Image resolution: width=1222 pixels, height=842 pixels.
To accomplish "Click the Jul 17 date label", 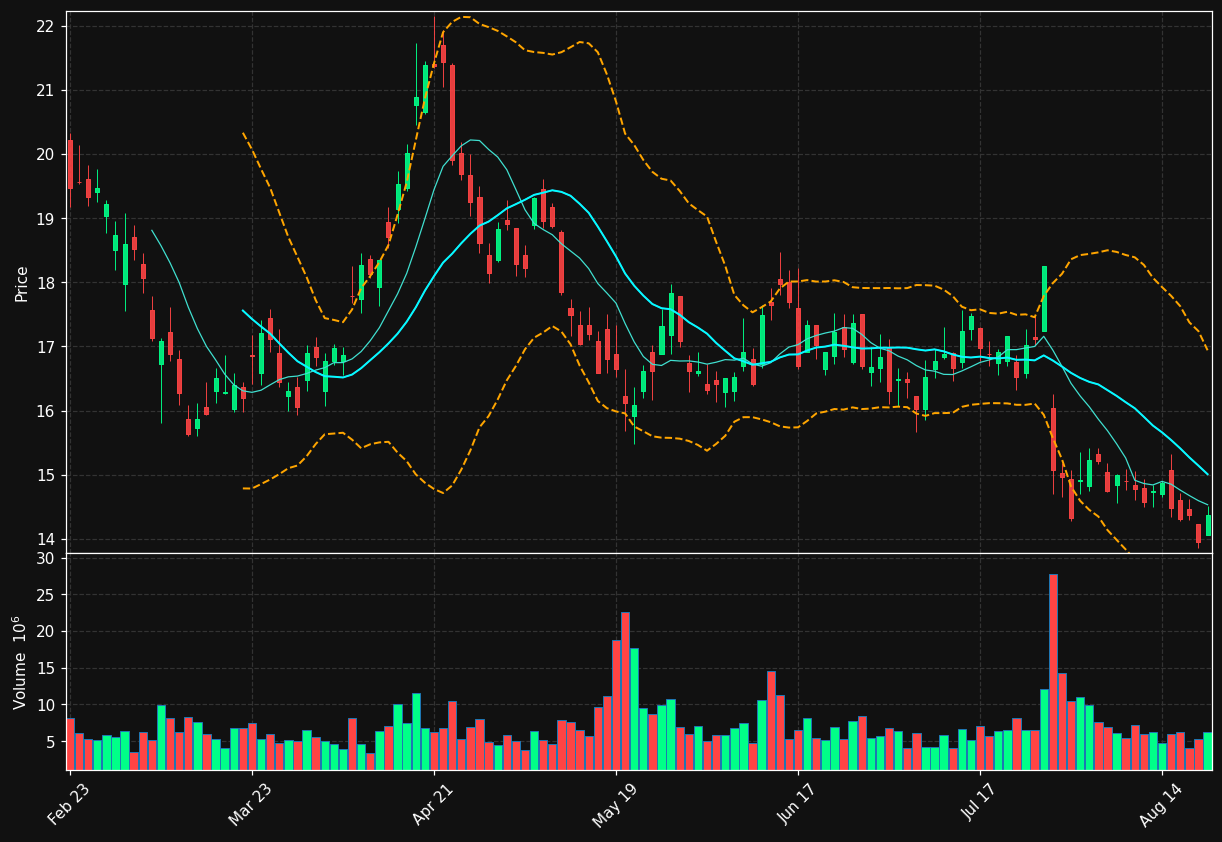I will (x=977, y=803).
